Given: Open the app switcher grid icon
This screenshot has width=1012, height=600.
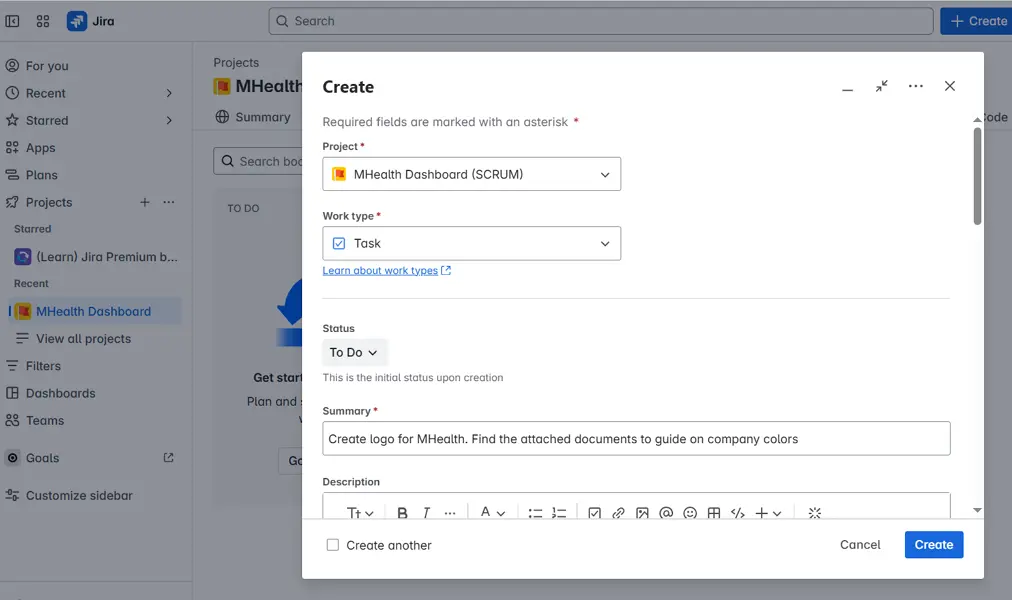Looking at the screenshot, I should click(x=43, y=21).
